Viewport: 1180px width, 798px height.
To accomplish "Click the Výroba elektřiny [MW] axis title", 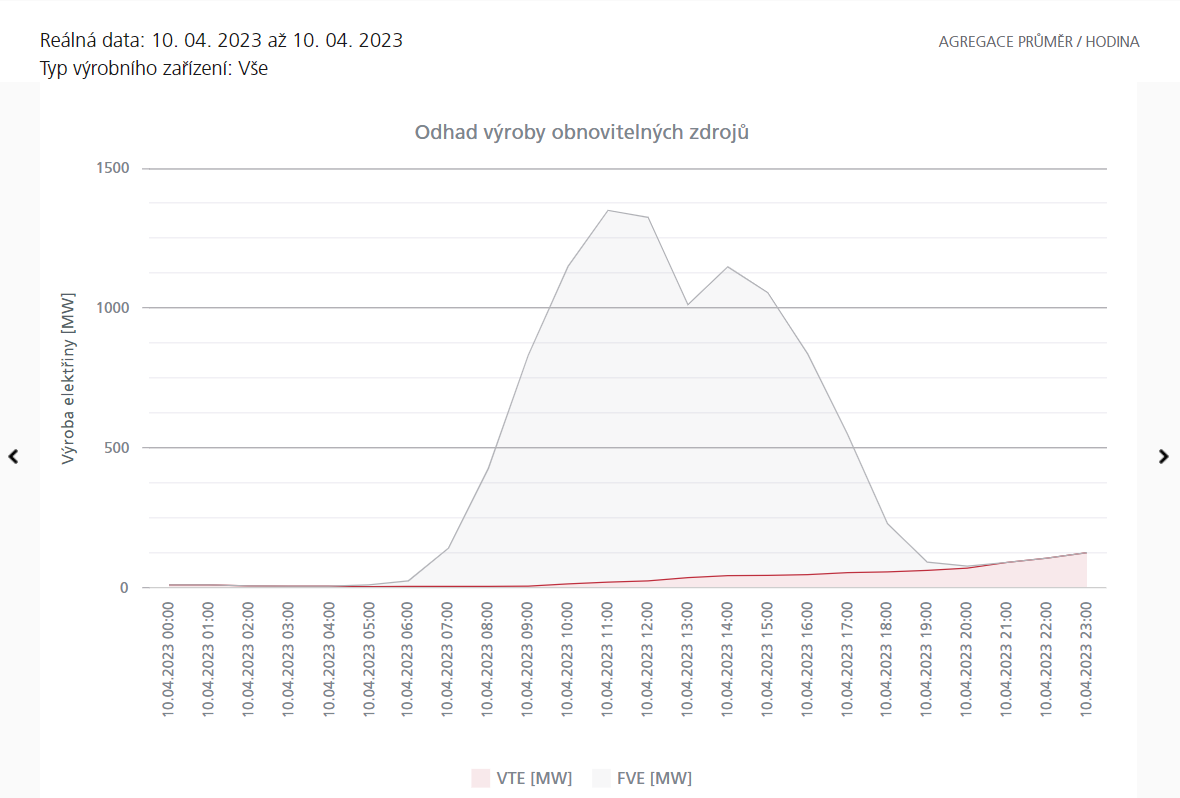I will click(68, 379).
